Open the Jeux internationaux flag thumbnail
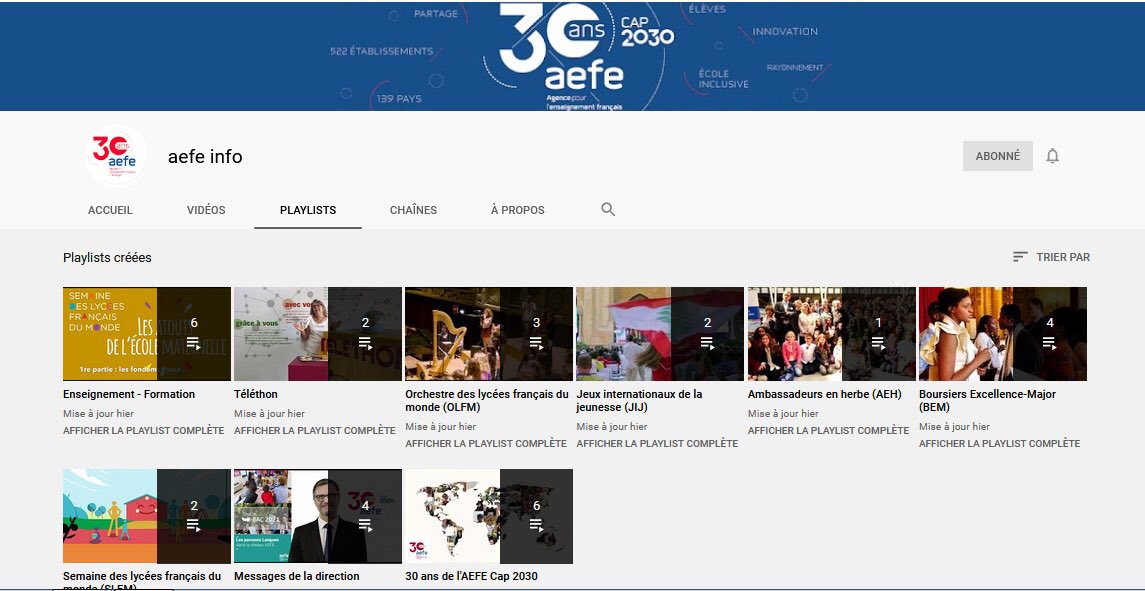Screen dimensions: 1145x591 660,334
